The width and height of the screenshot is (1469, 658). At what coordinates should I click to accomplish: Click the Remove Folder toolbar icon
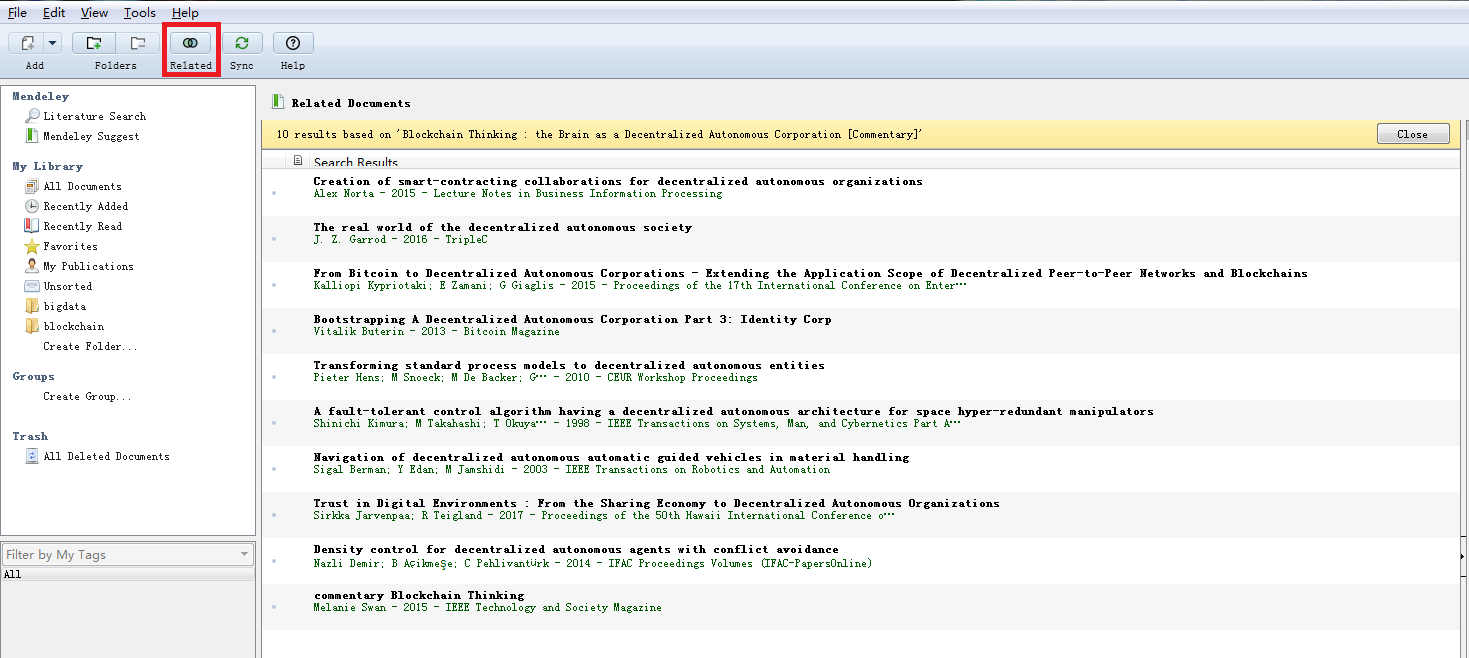(x=137, y=43)
